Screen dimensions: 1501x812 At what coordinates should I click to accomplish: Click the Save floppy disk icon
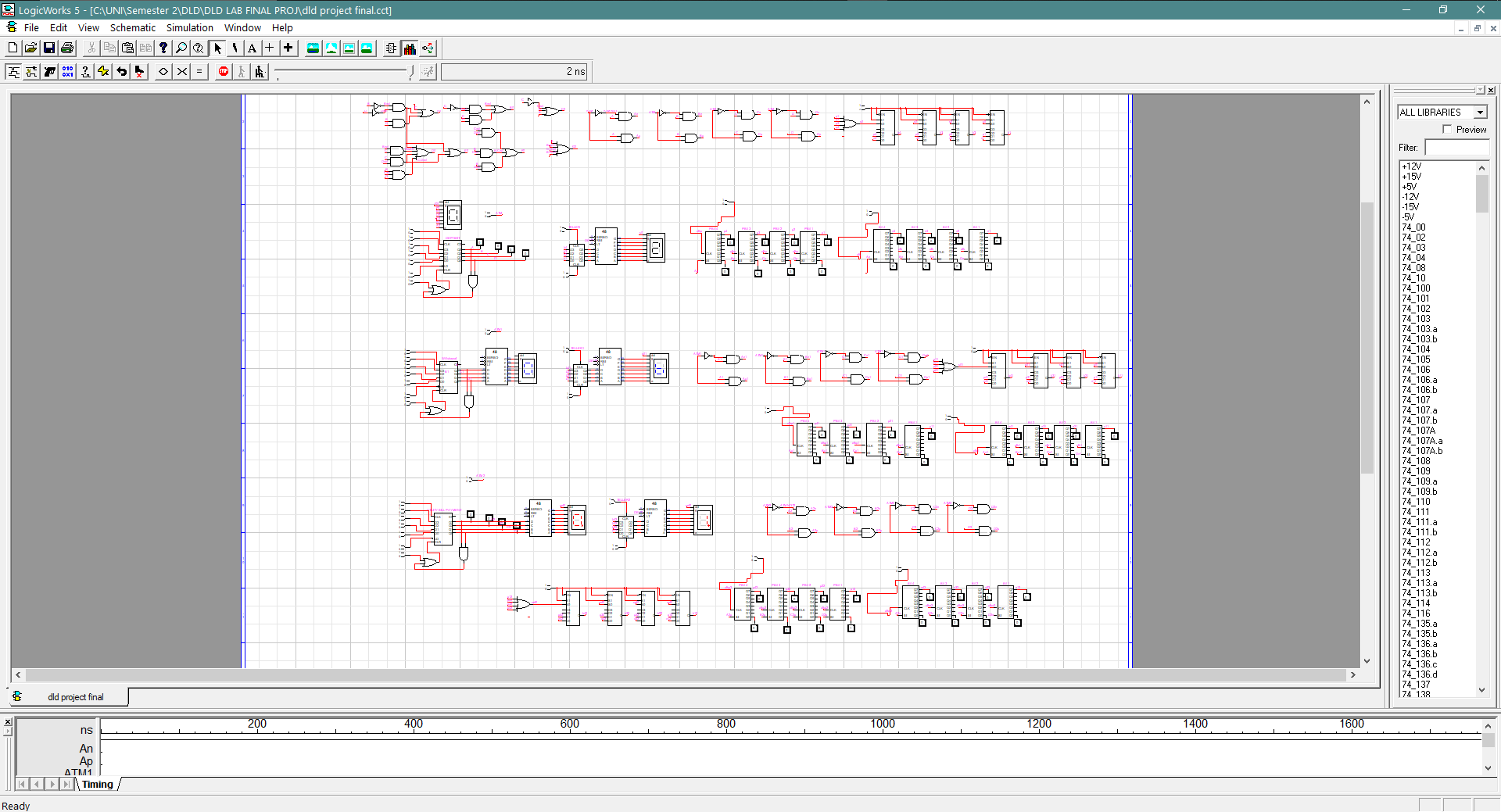(48, 48)
